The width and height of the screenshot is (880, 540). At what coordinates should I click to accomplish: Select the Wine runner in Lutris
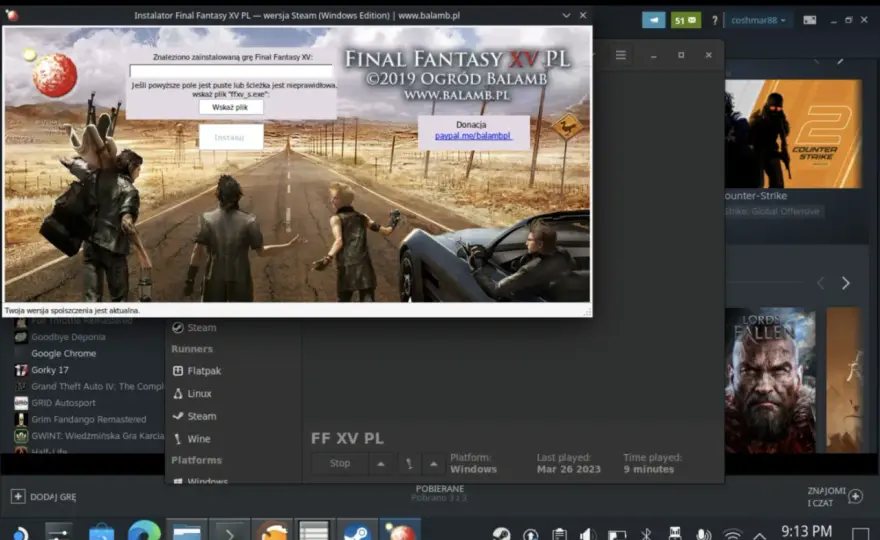[192, 439]
